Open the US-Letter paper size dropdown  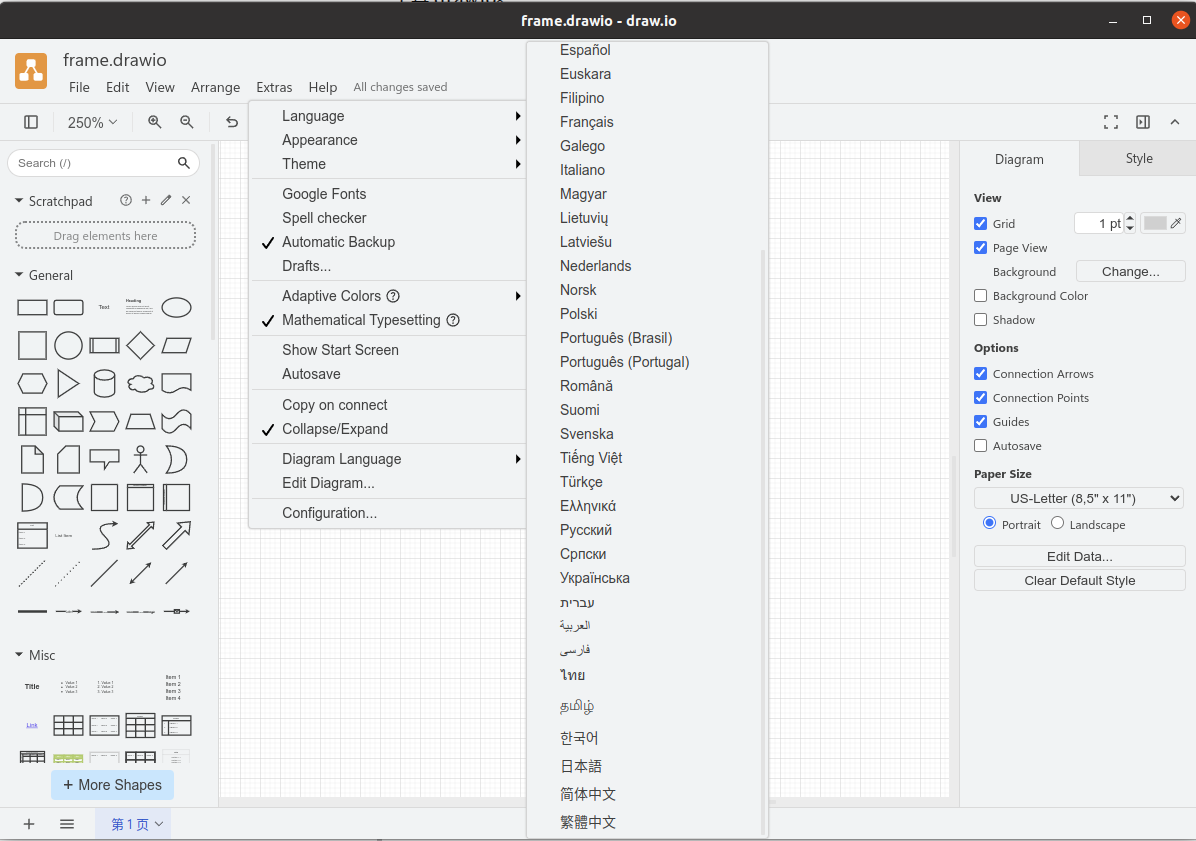[1079, 499]
